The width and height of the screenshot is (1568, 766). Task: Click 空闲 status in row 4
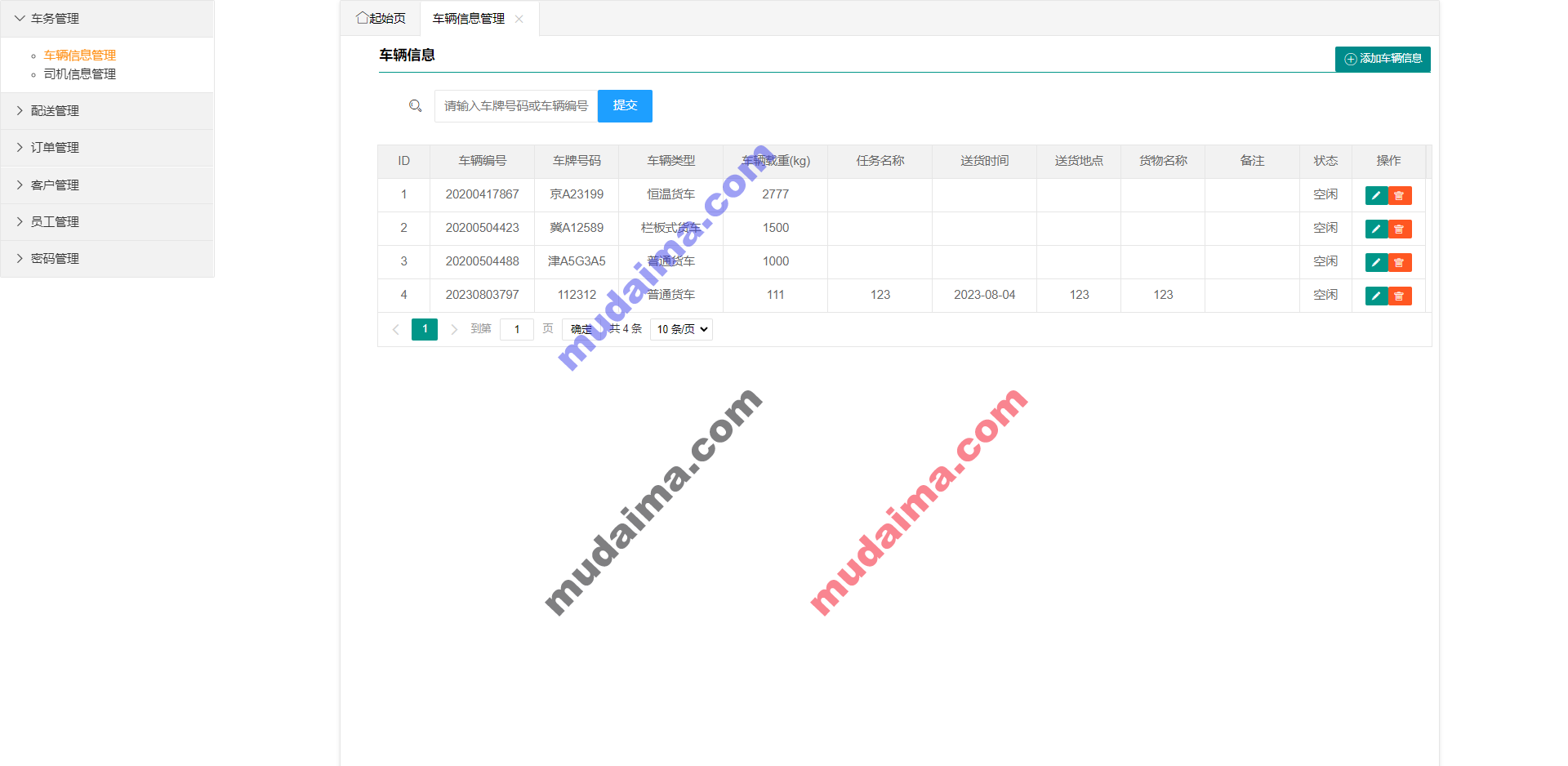pos(1325,295)
